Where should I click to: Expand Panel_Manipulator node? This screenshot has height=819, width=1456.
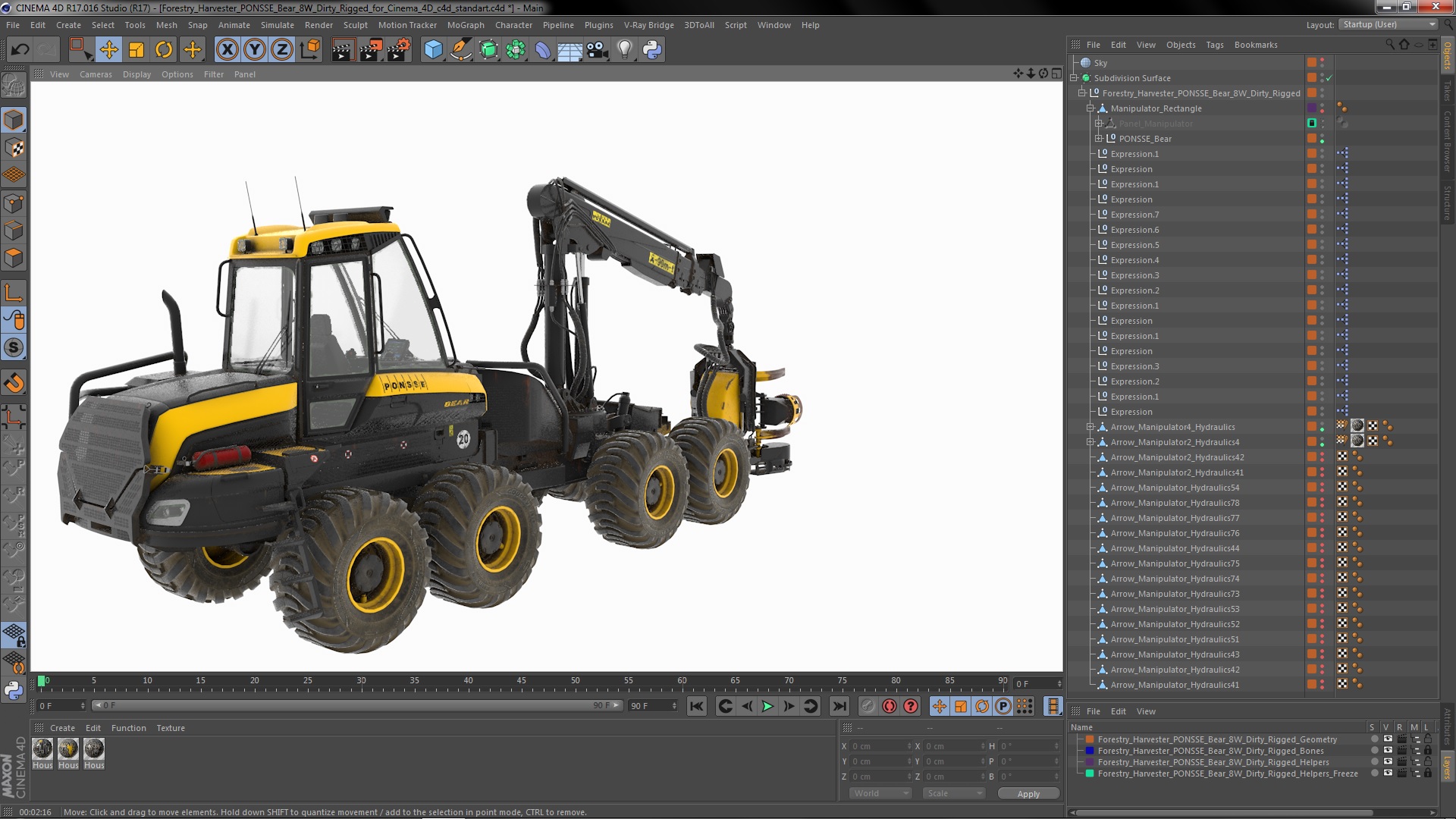pyautogui.click(x=1098, y=124)
